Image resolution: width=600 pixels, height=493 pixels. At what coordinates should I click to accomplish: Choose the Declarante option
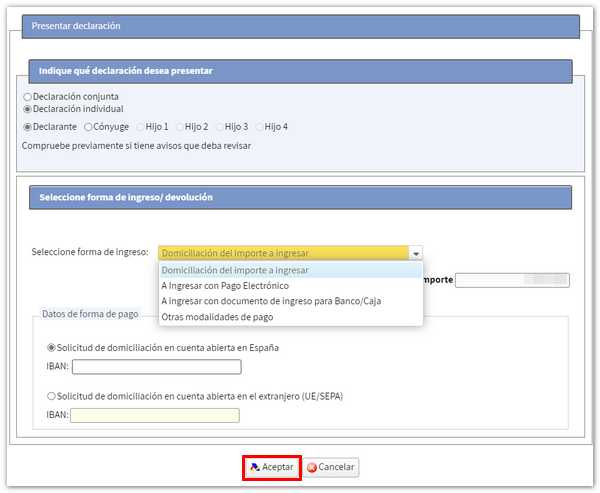[x=27, y=127]
